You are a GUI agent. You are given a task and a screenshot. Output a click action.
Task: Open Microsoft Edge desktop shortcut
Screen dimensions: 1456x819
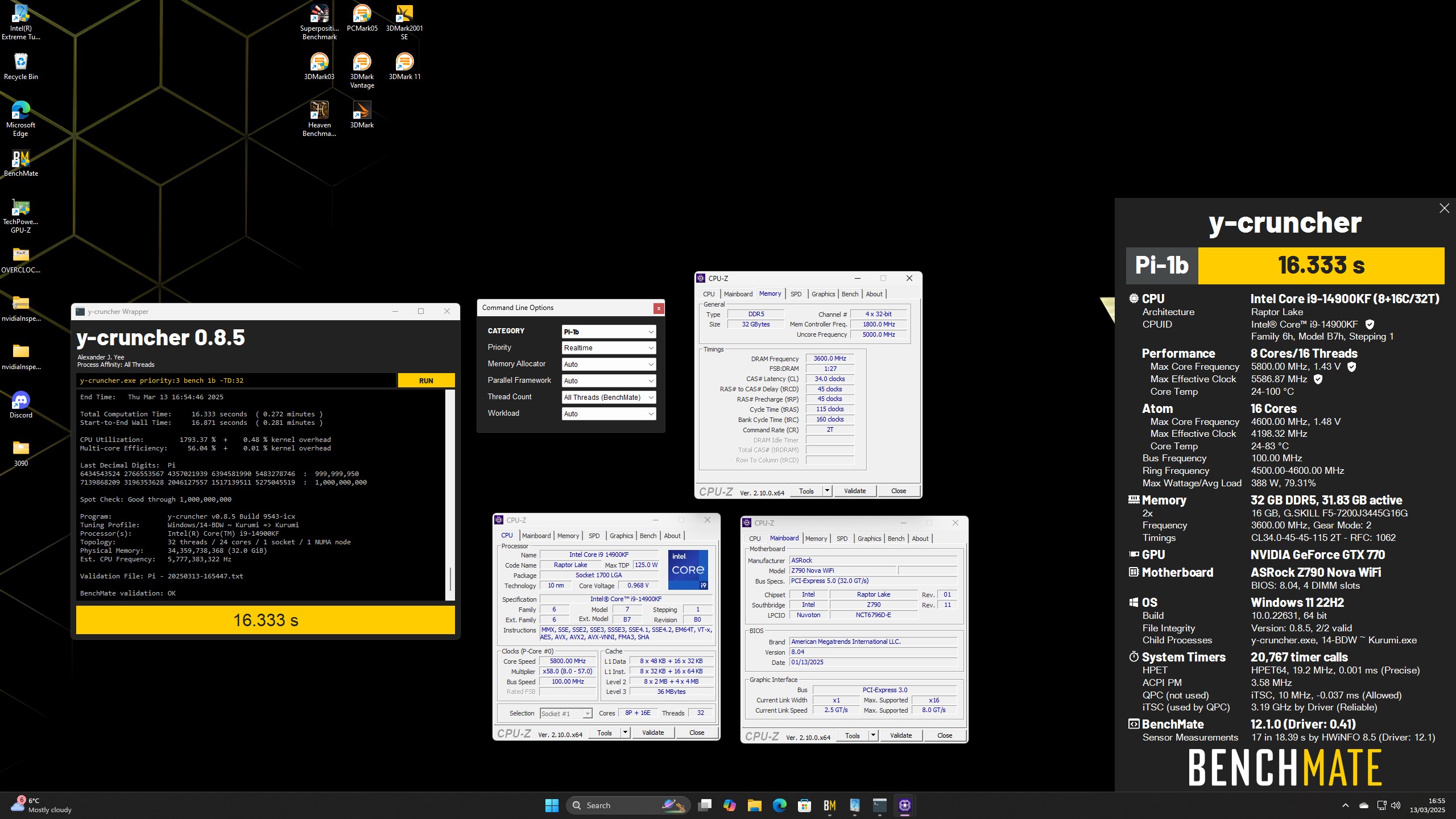(20, 118)
